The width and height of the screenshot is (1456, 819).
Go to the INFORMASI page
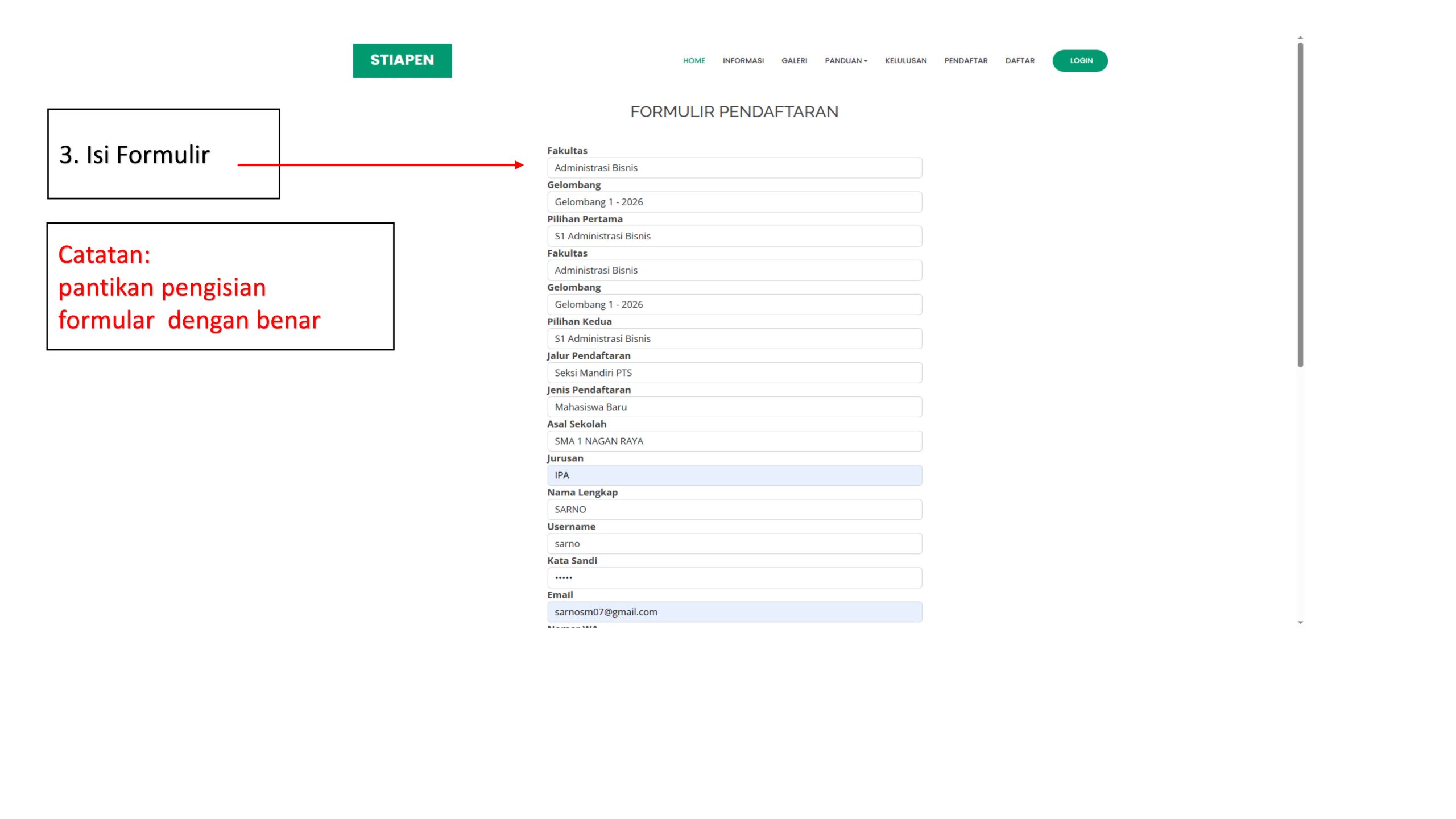pyautogui.click(x=743, y=61)
